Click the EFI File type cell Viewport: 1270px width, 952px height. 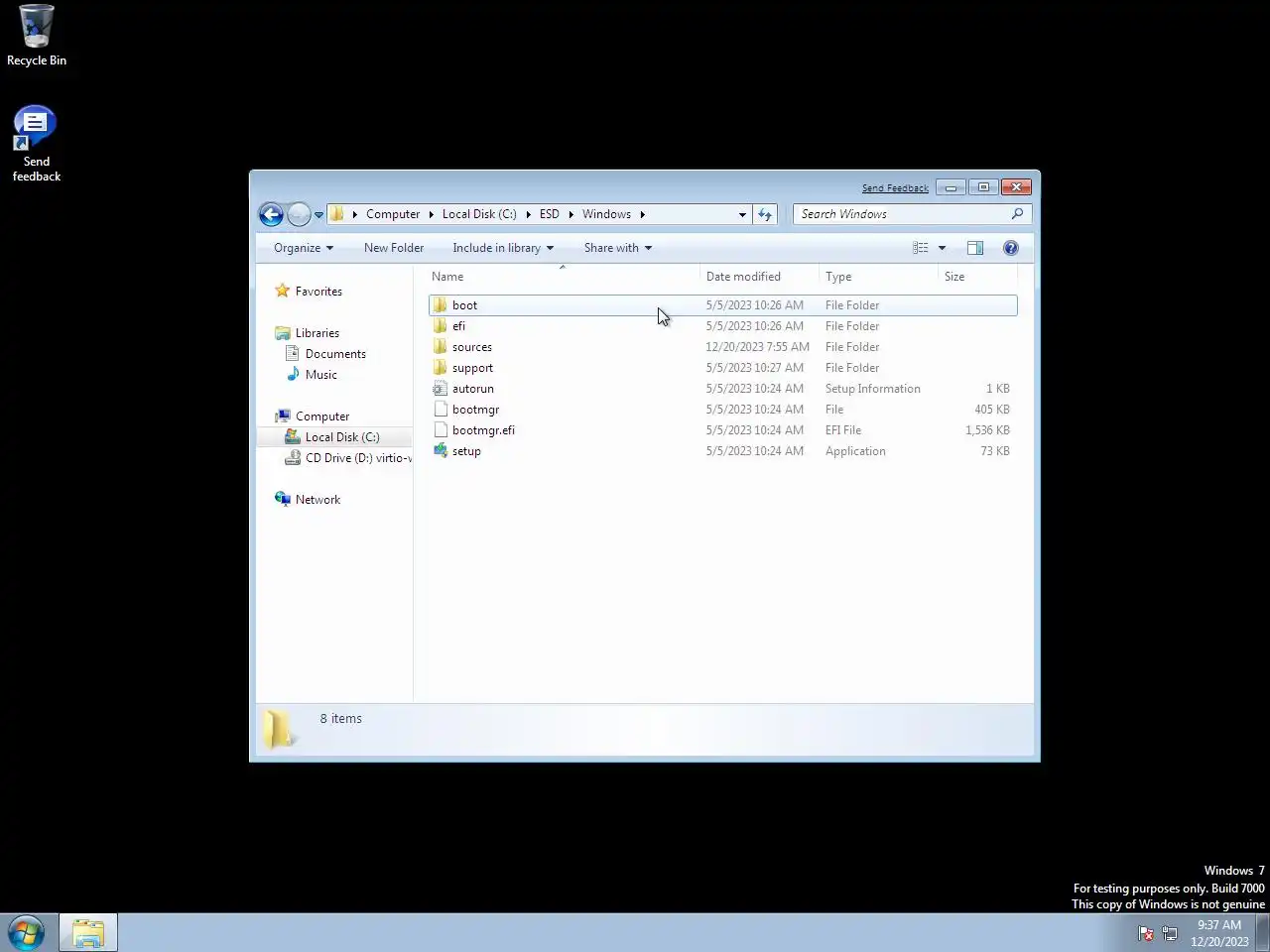pyautogui.click(x=843, y=430)
